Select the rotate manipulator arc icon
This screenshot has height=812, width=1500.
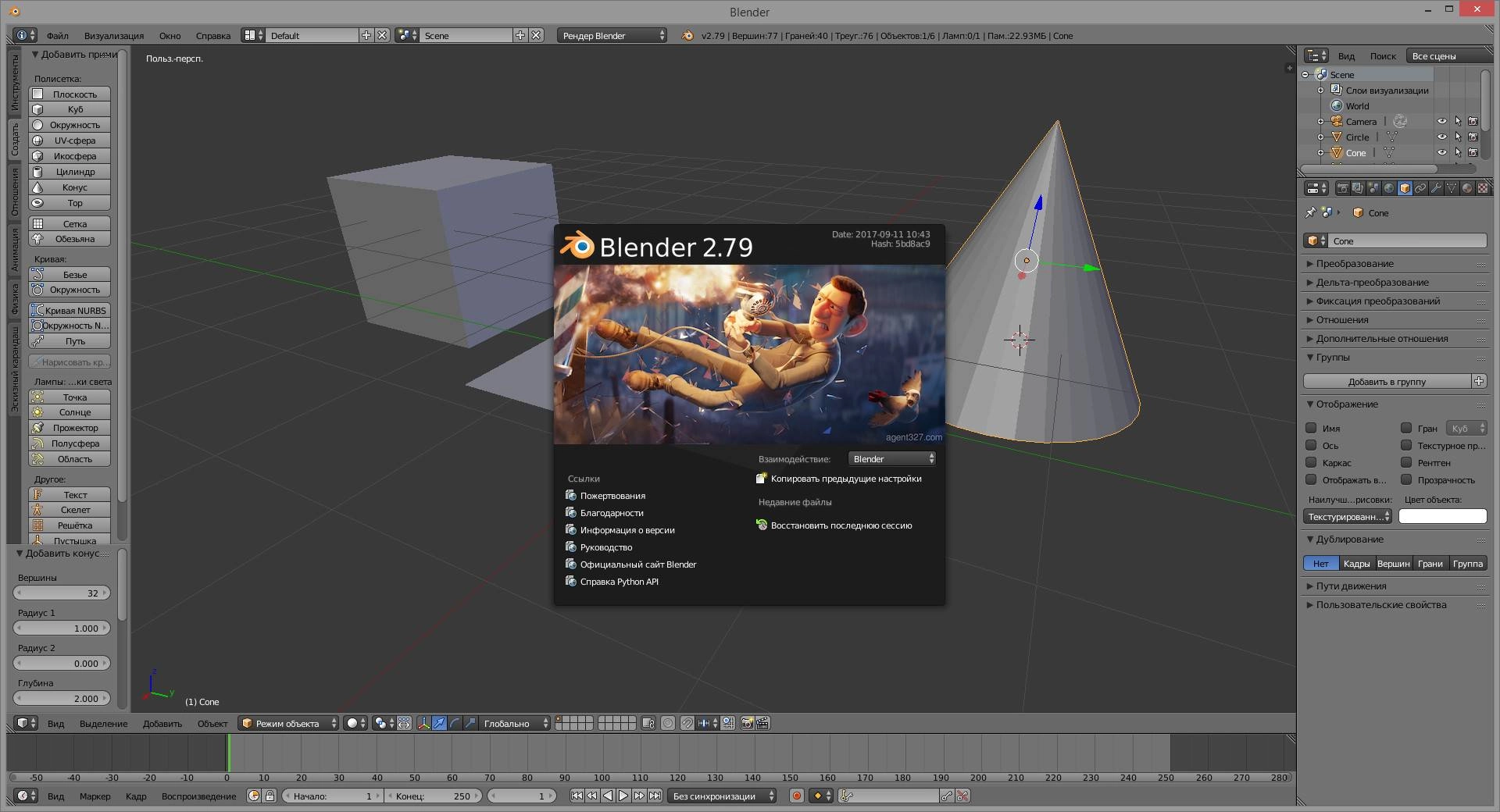455,723
